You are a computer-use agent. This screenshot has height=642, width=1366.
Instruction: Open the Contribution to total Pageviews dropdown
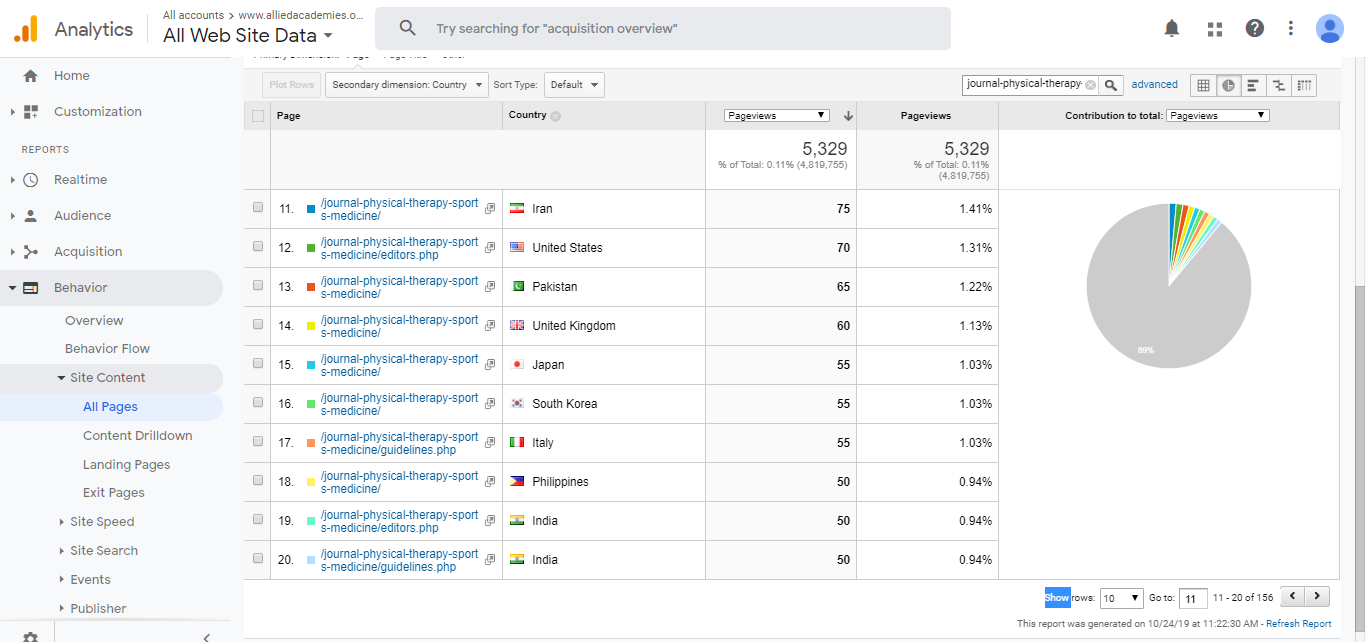[1217, 116]
